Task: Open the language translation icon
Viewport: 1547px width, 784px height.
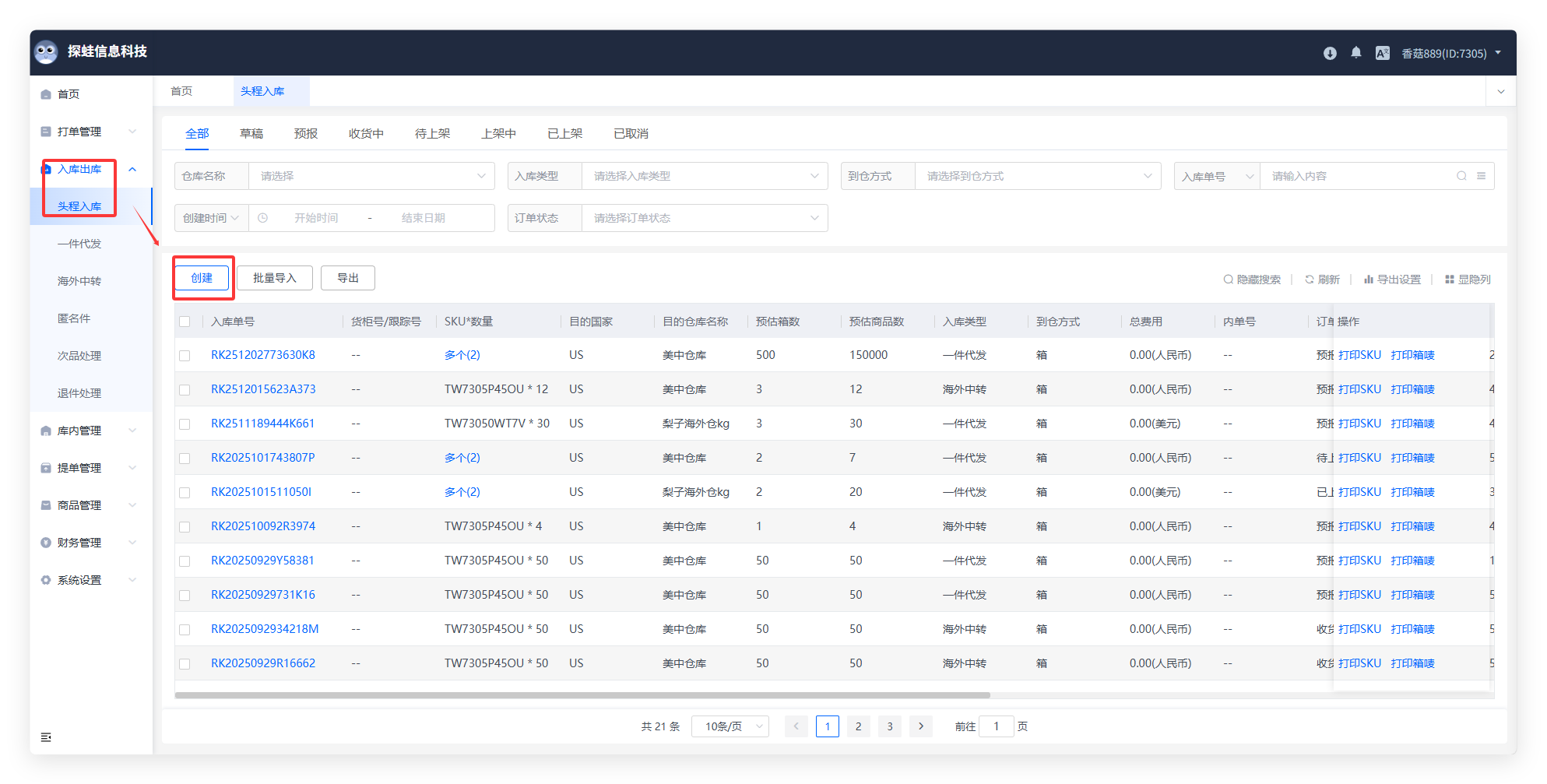Action: [1382, 53]
